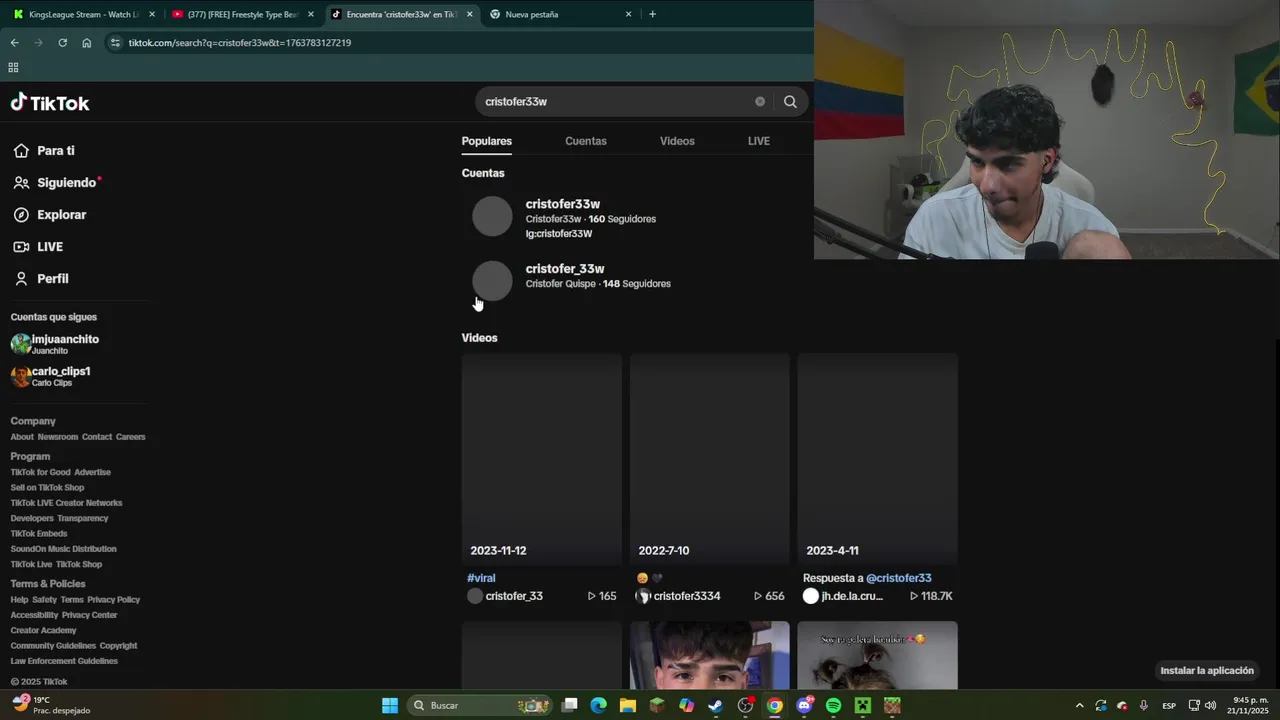Click Instalar la aplicación button

(x=1207, y=671)
